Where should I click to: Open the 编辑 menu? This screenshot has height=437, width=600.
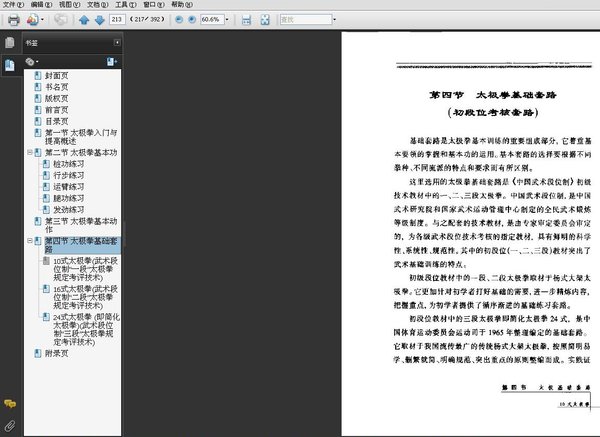pyautogui.click(x=41, y=5)
